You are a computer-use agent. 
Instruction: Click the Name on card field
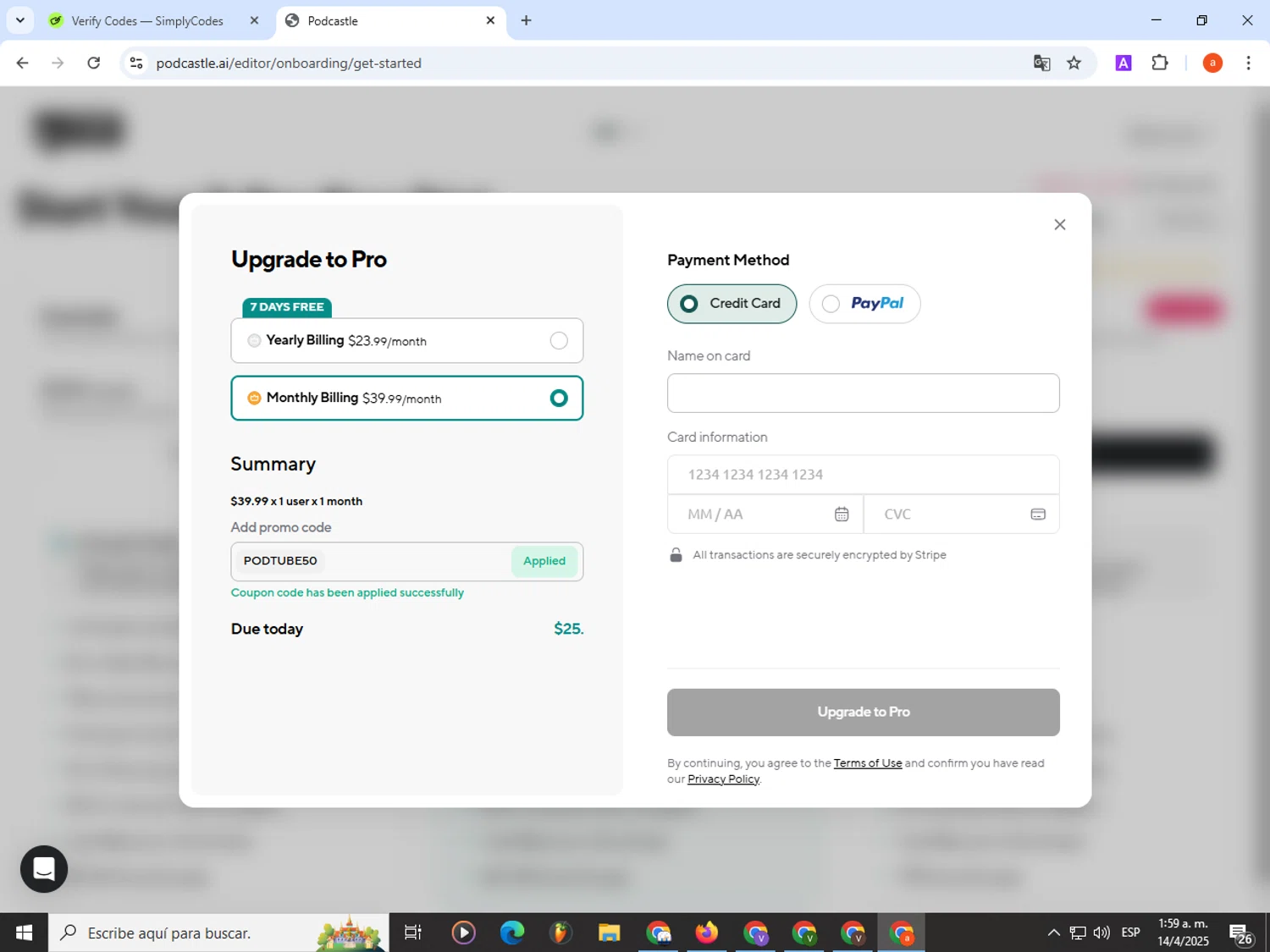click(x=863, y=393)
